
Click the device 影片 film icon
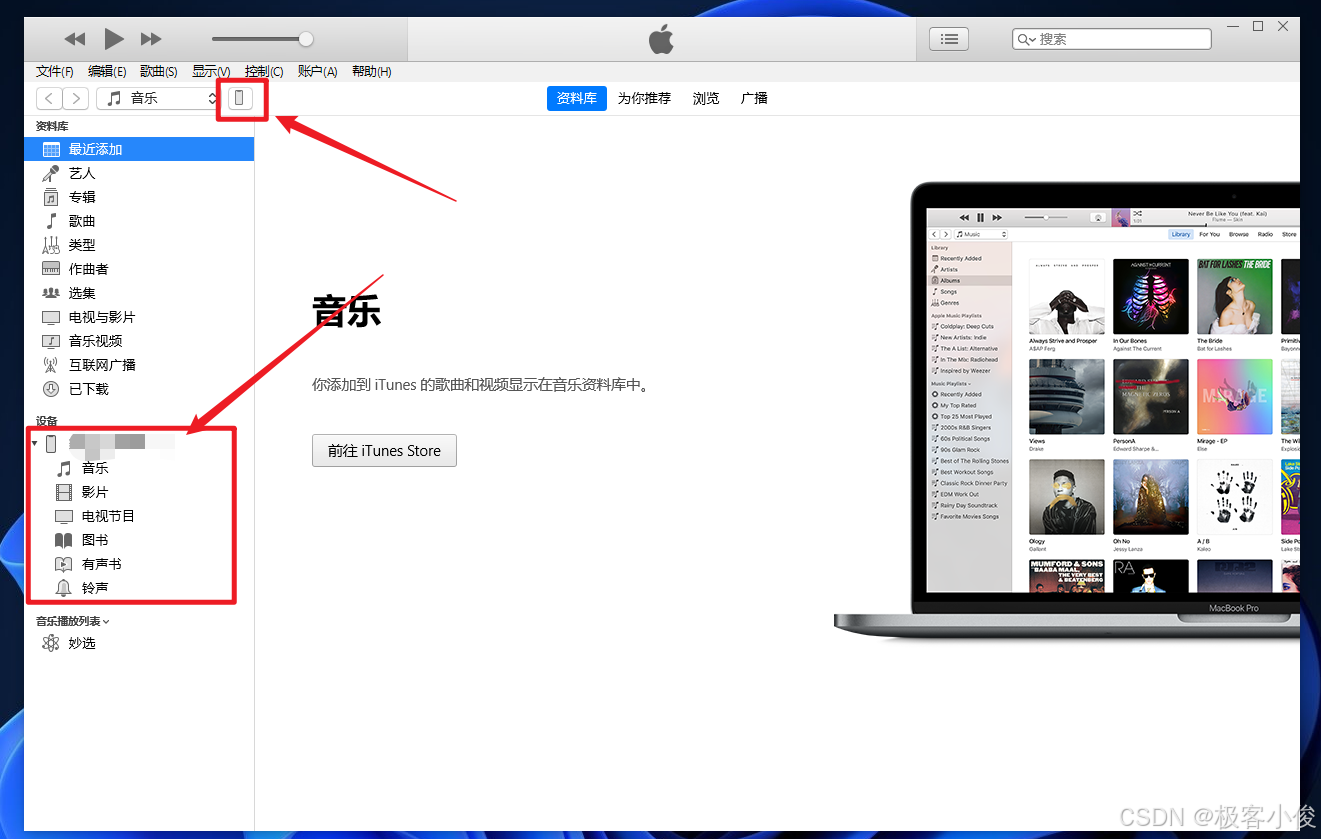pos(64,492)
